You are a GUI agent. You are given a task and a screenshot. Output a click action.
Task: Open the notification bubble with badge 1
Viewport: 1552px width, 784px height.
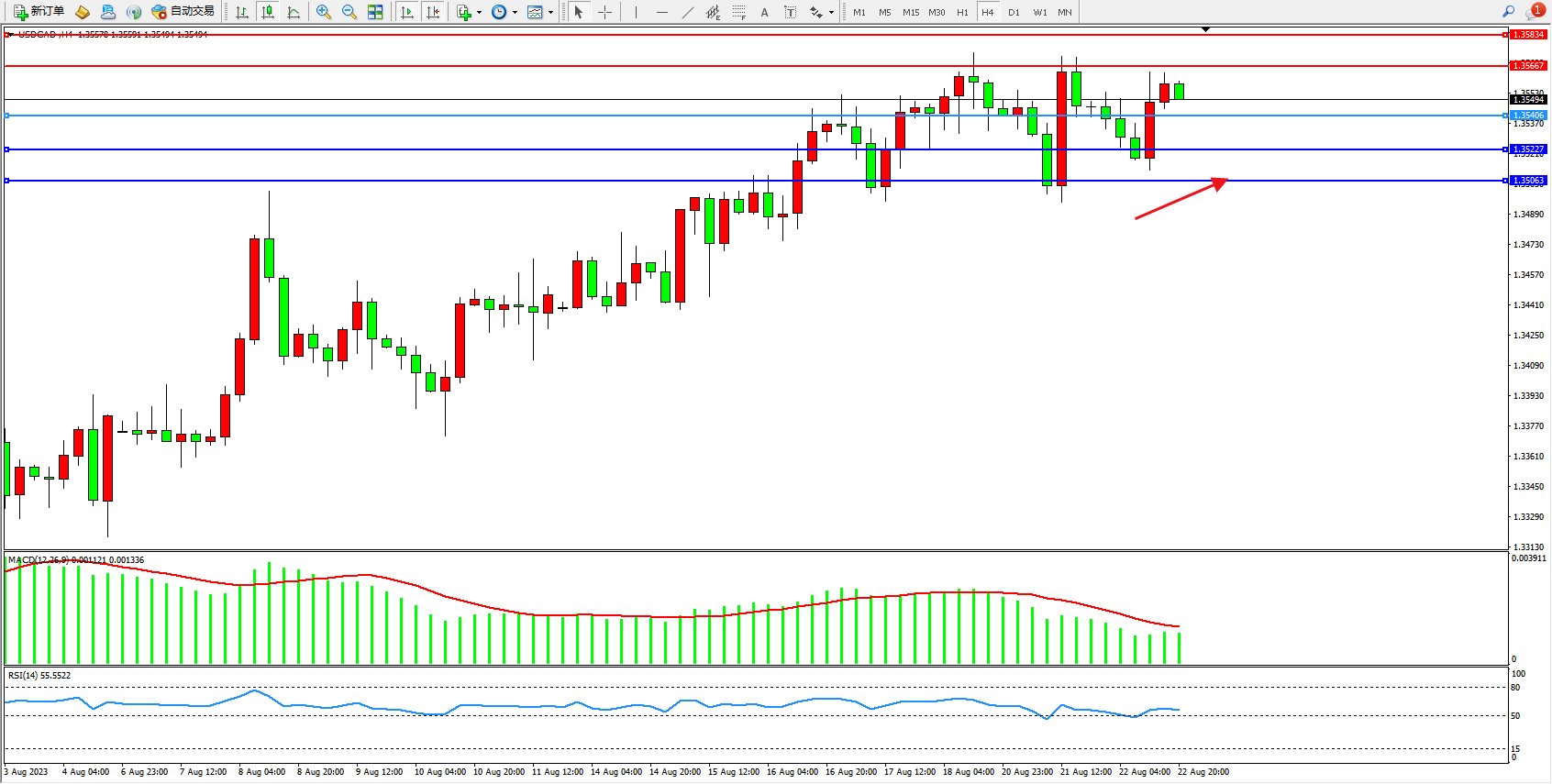point(1534,12)
